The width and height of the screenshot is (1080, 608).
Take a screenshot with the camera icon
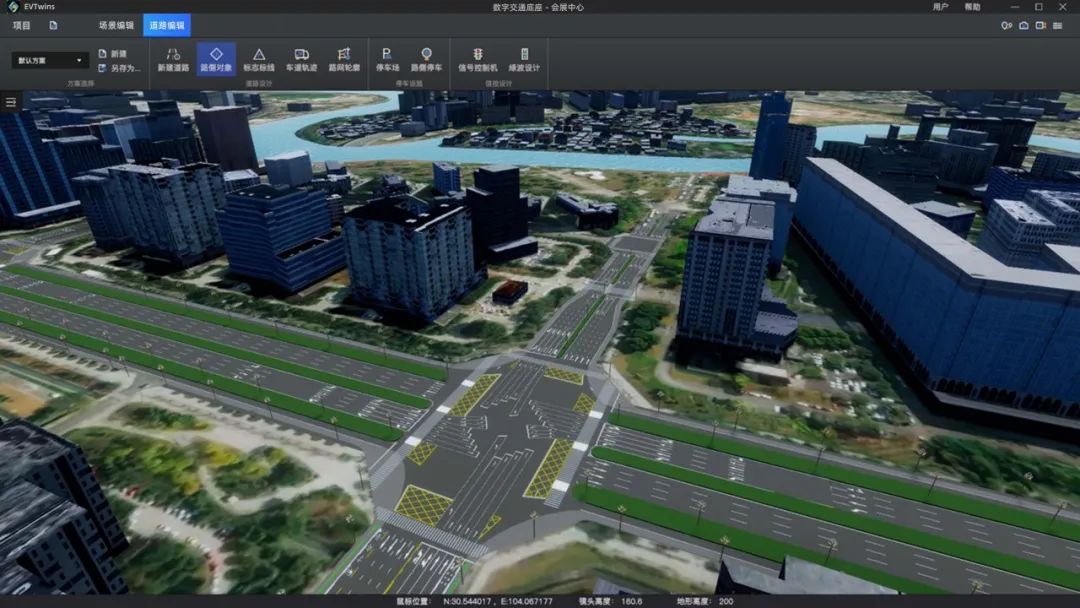click(1024, 25)
